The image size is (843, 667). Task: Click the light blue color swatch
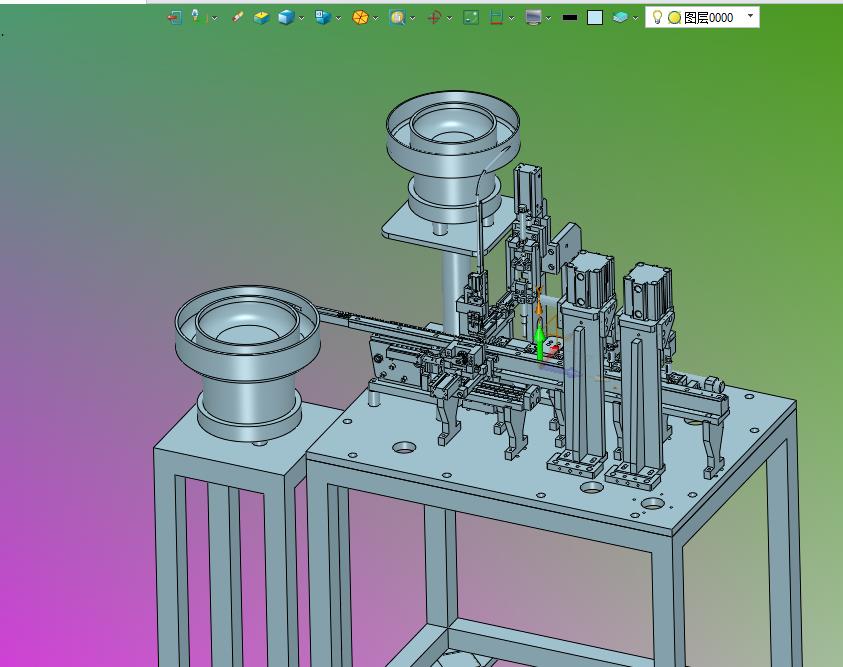[x=595, y=17]
